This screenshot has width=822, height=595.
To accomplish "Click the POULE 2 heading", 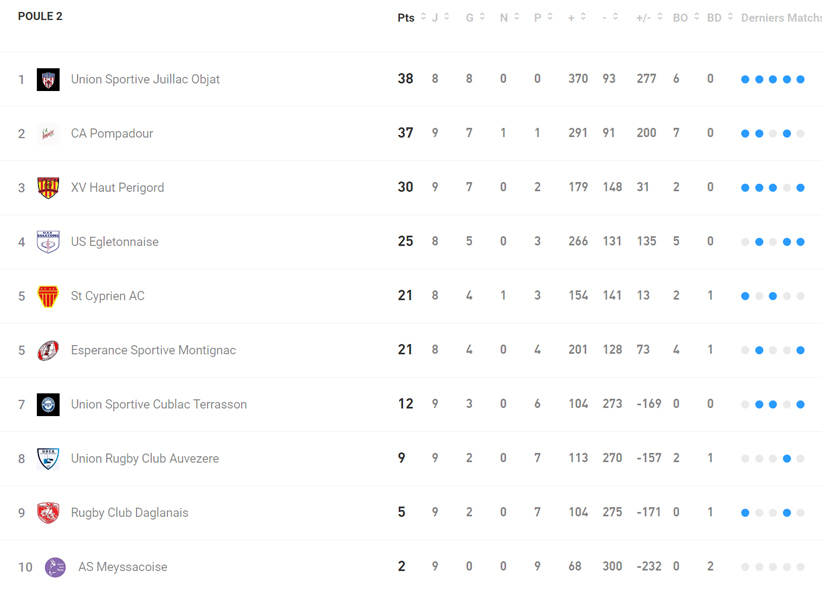I will click(40, 17).
